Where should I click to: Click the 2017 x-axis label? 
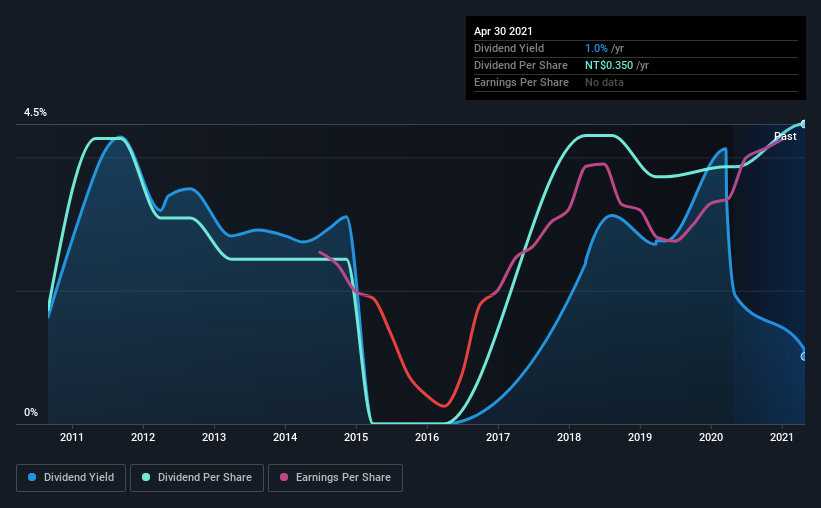pos(498,437)
